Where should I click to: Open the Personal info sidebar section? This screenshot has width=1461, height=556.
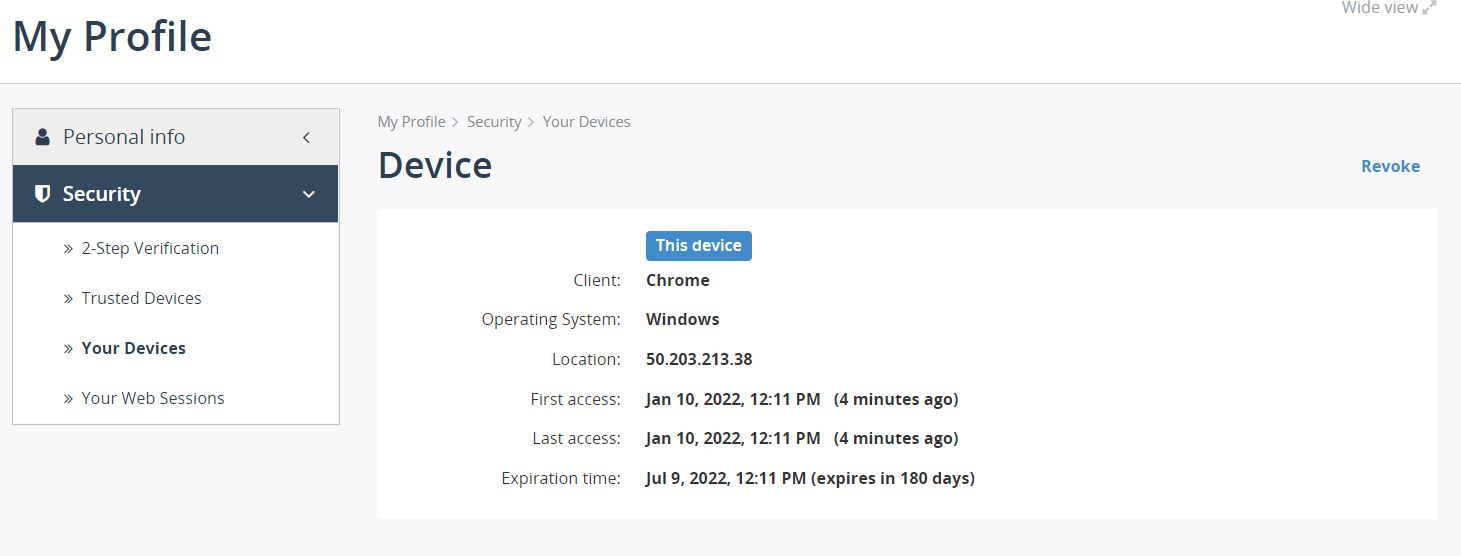coord(176,137)
